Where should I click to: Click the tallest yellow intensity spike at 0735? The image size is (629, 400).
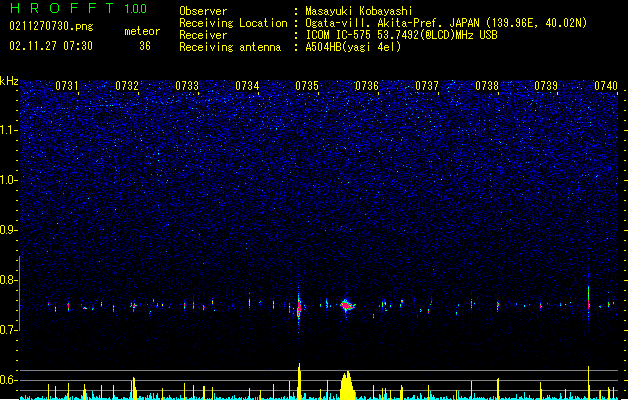coord(299,381)
